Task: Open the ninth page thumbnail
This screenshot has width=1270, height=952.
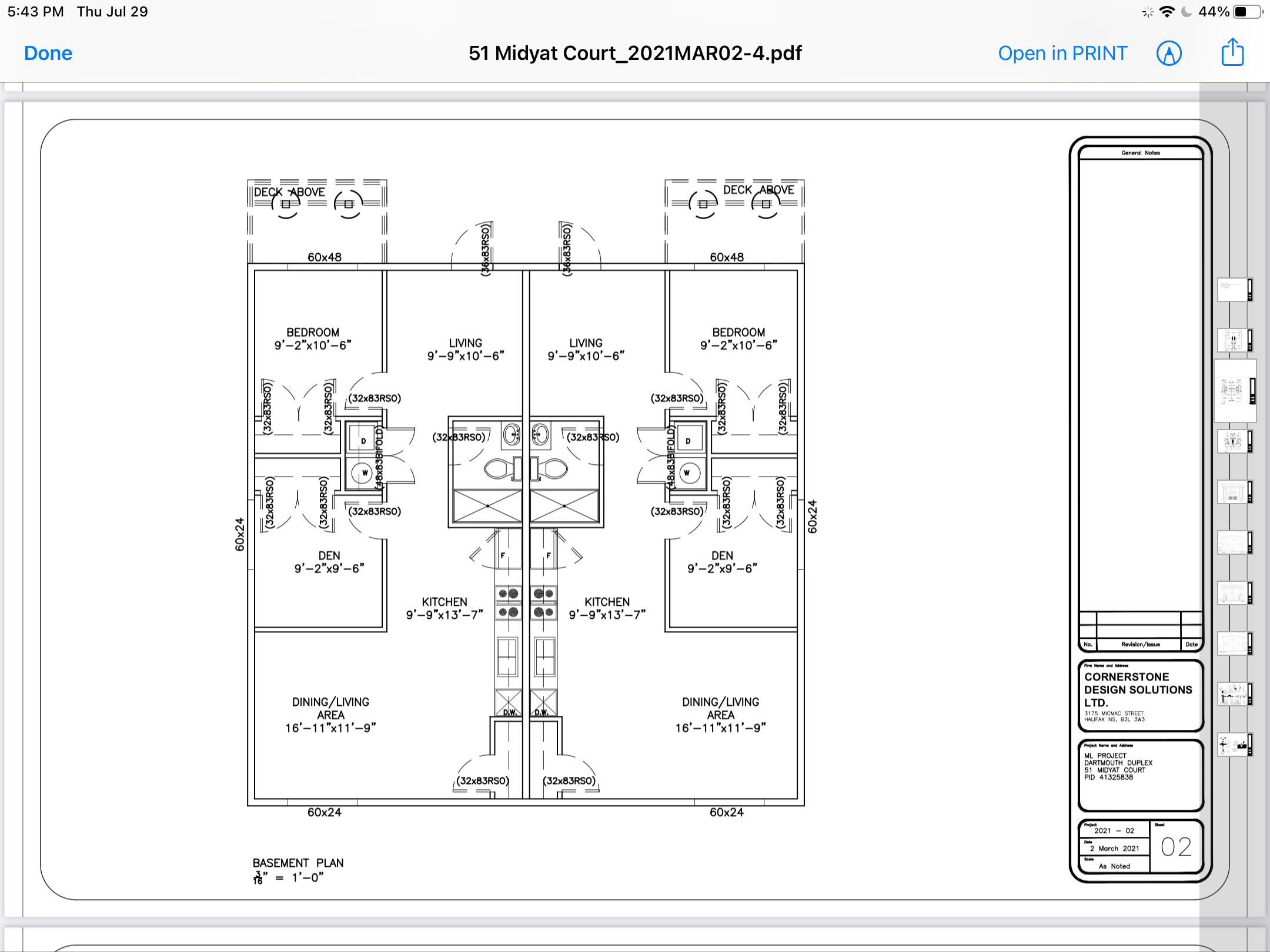Action: pos(1234,694)
